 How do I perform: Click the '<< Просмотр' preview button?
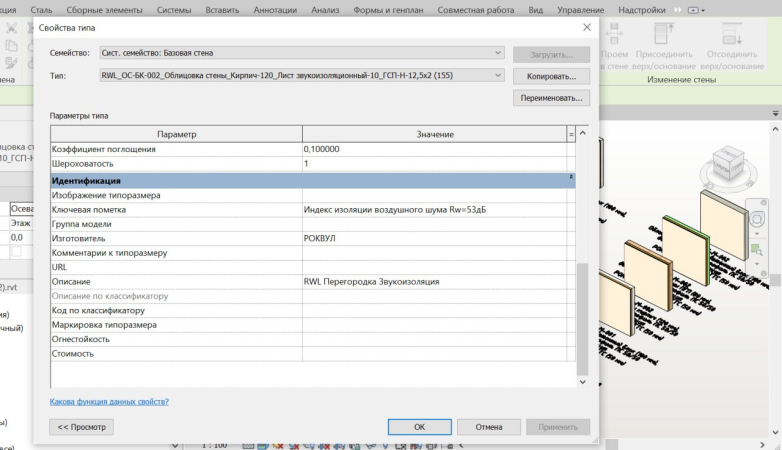pos(82,427)
